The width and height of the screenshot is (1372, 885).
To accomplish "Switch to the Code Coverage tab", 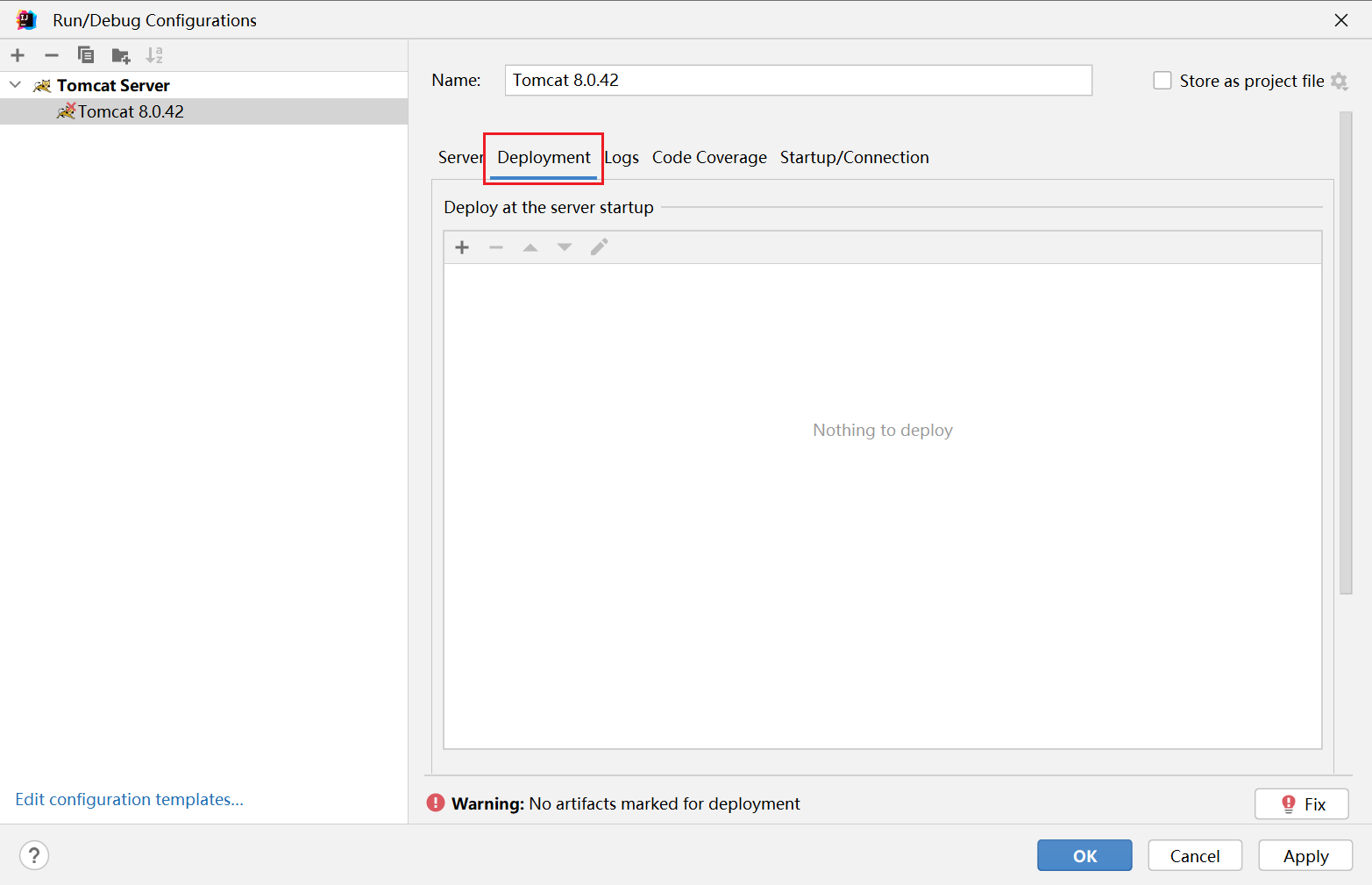I will 709,158.
